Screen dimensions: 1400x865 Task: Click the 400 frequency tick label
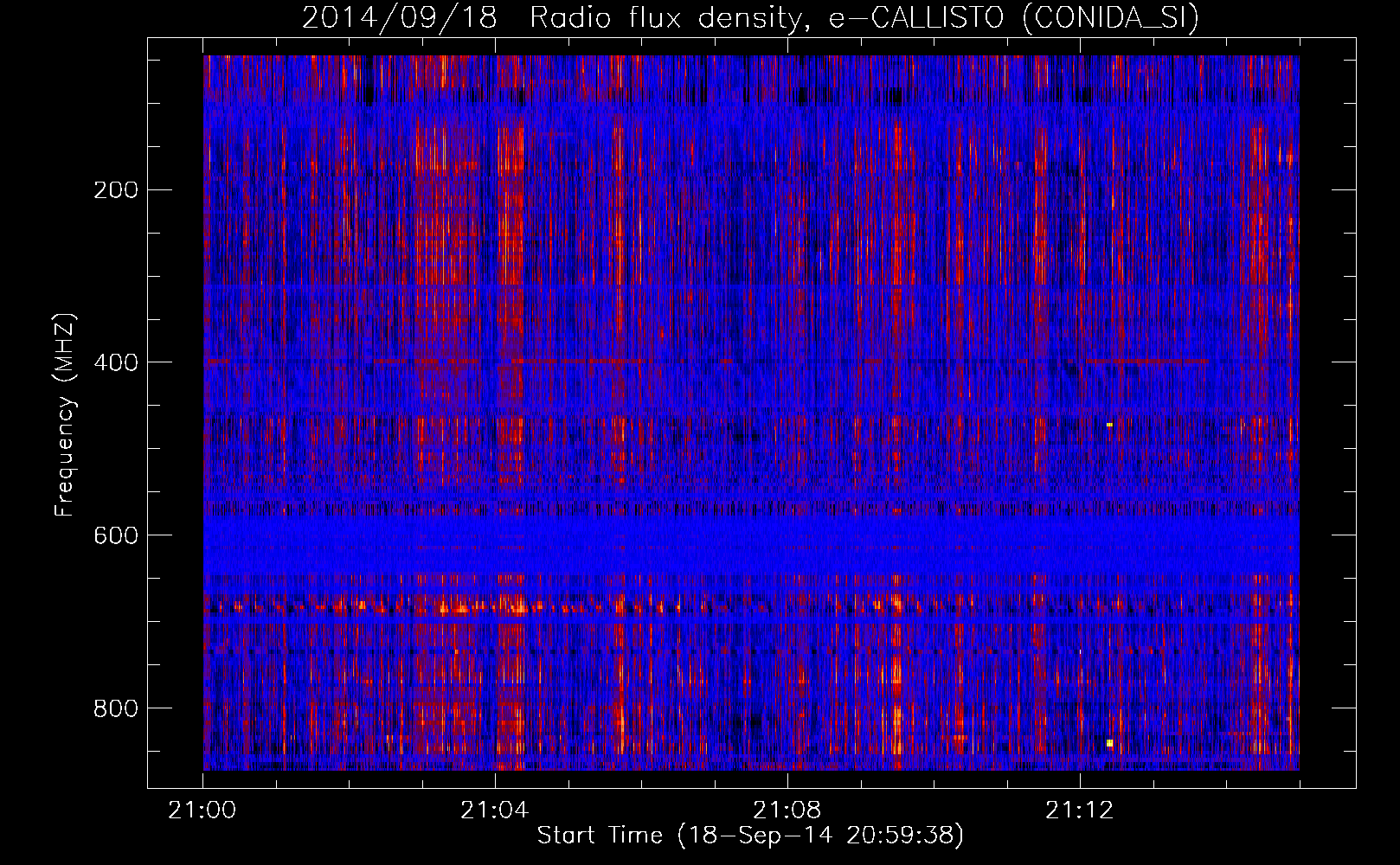pos(116,362)
